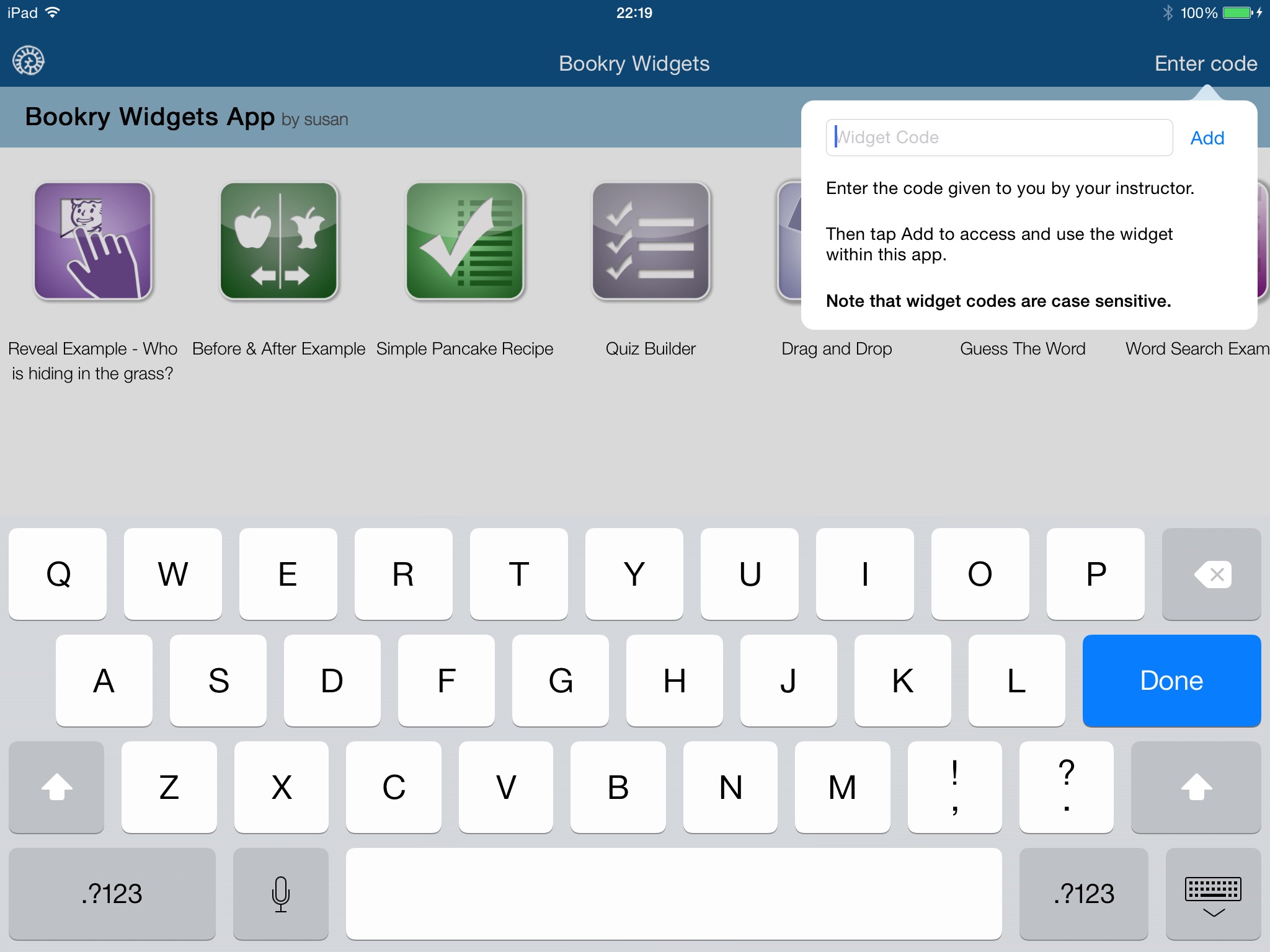
Task: Tap the Enter code menu item
Action: coord(1200,62)
